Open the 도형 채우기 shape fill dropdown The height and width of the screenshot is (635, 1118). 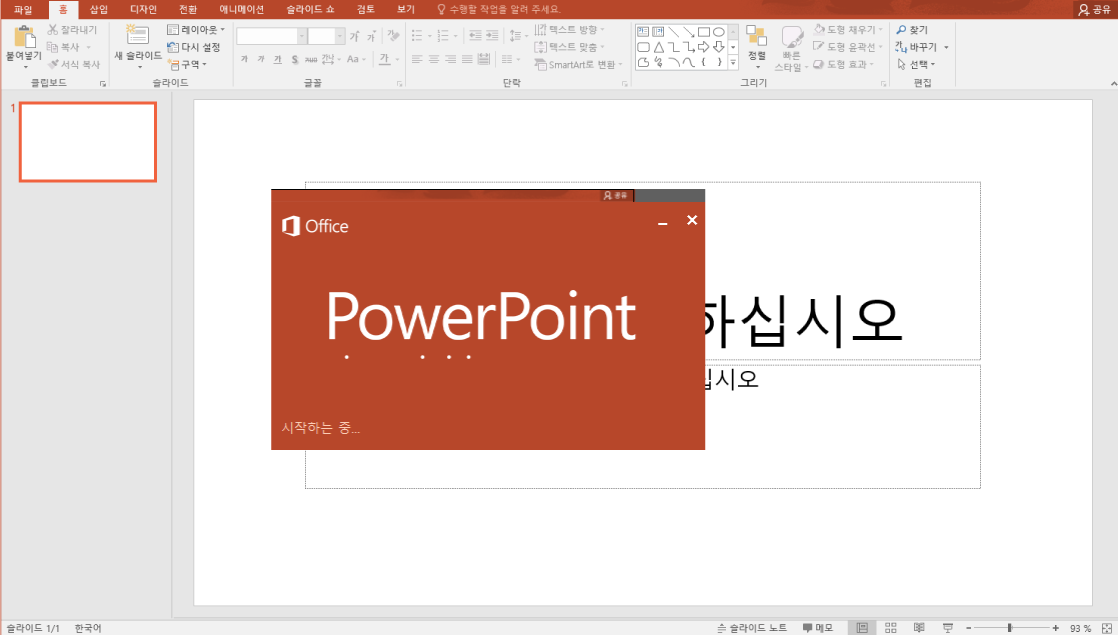881,30
